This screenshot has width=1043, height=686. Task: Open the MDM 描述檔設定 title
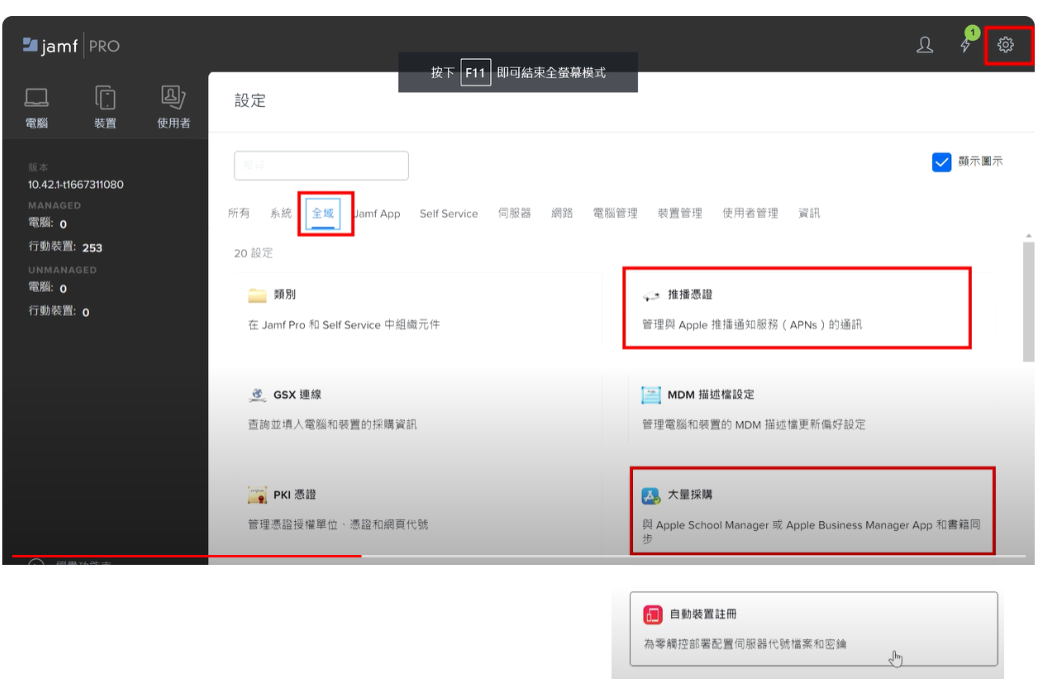point(711,395)
